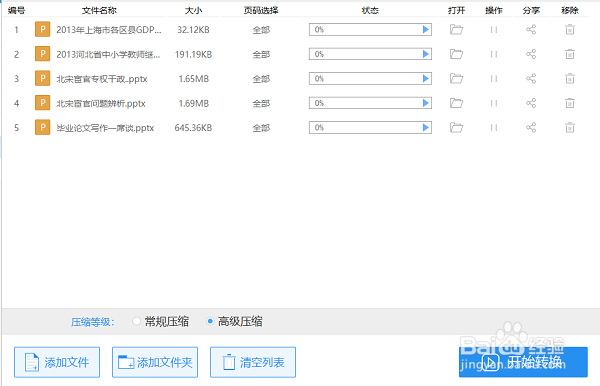Click the 状态 column header

point(370,10)
